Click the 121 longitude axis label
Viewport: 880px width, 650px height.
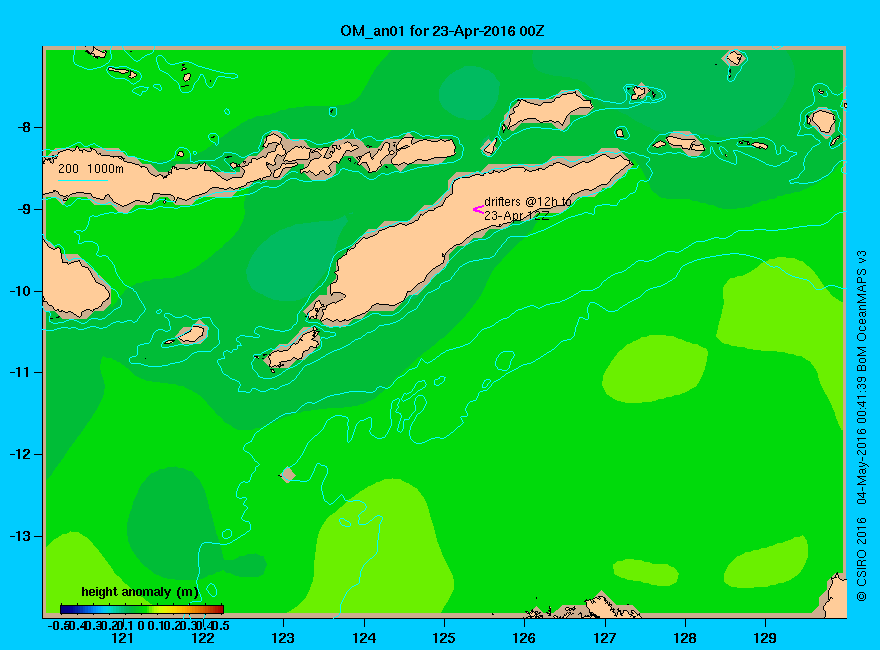(x=122, y=638)
